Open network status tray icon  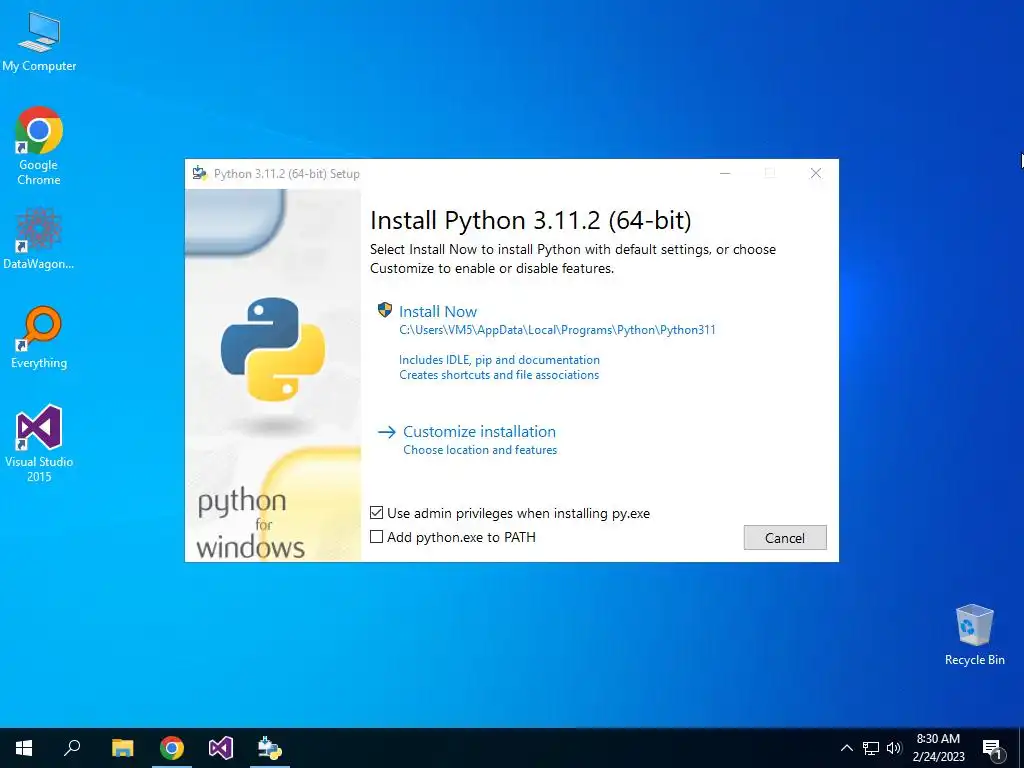pyautogui.click(x=871, y=748)
